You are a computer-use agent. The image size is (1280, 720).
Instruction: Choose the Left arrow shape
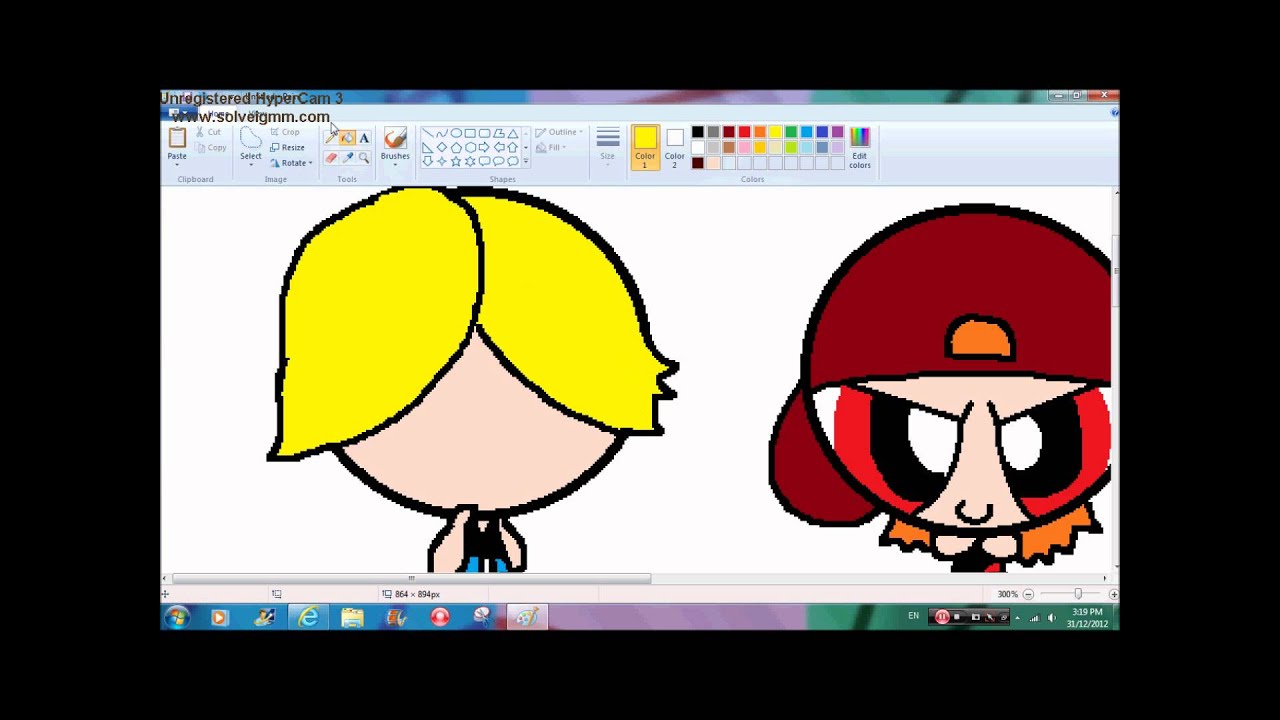click(x=498, y=147)
